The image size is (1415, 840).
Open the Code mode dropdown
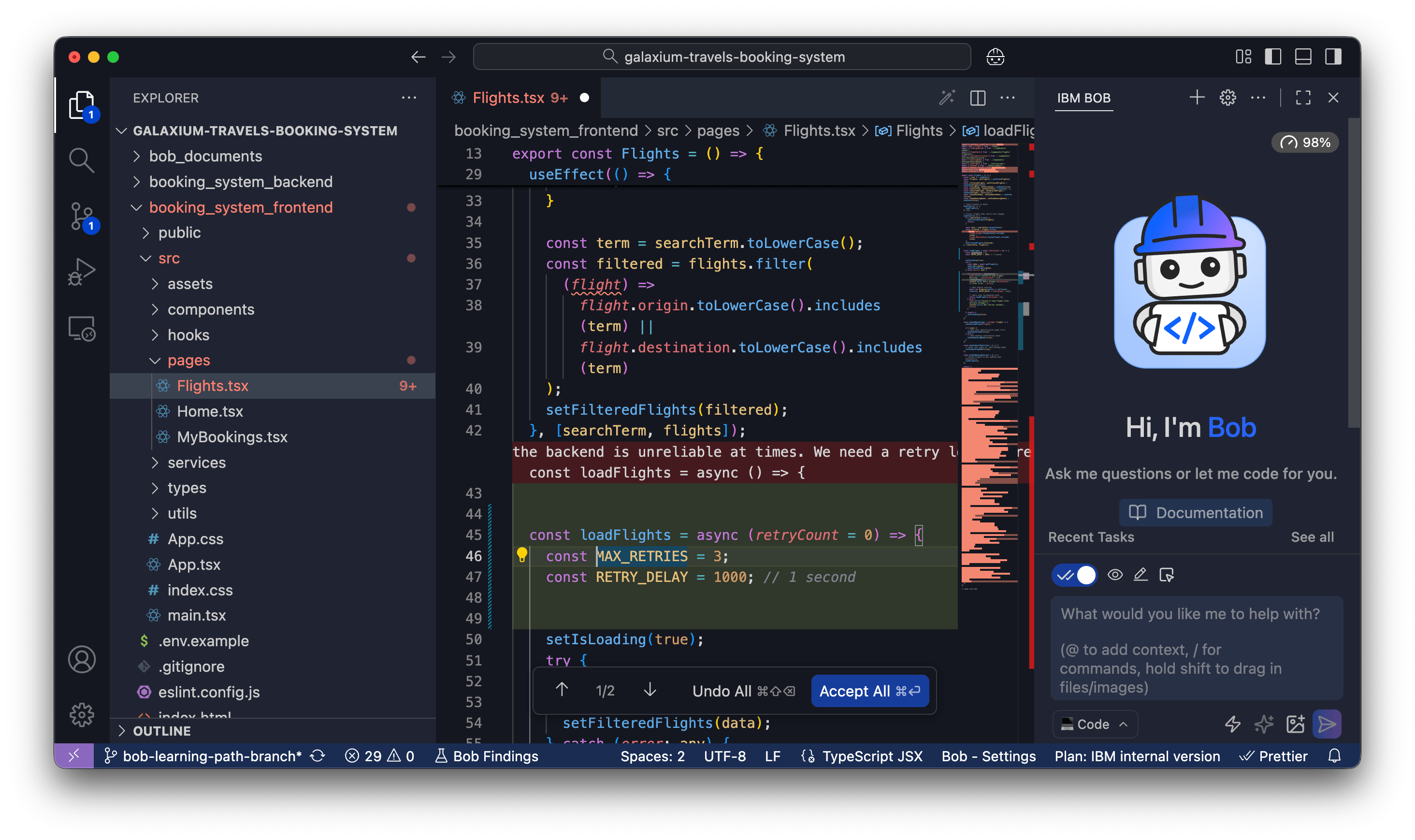point(1095,724)
